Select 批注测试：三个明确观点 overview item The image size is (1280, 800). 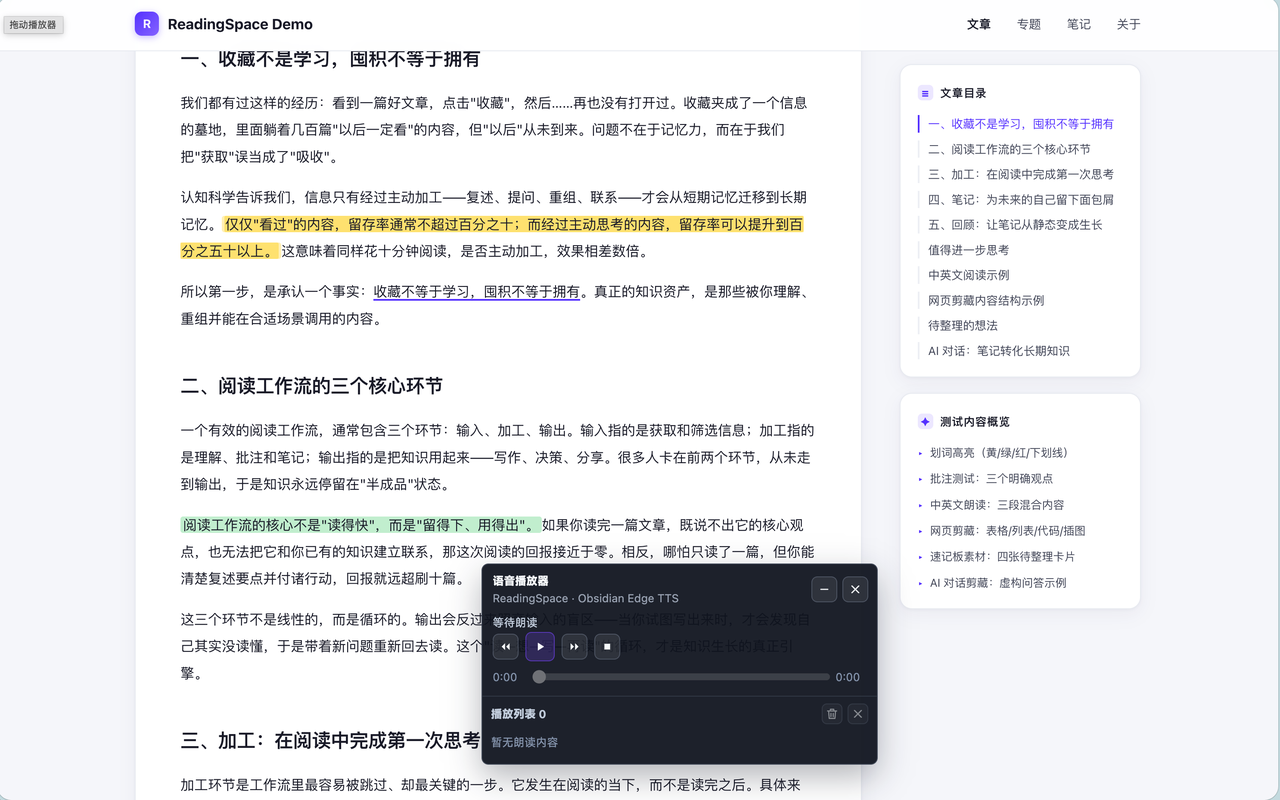(x=991, y=479)
